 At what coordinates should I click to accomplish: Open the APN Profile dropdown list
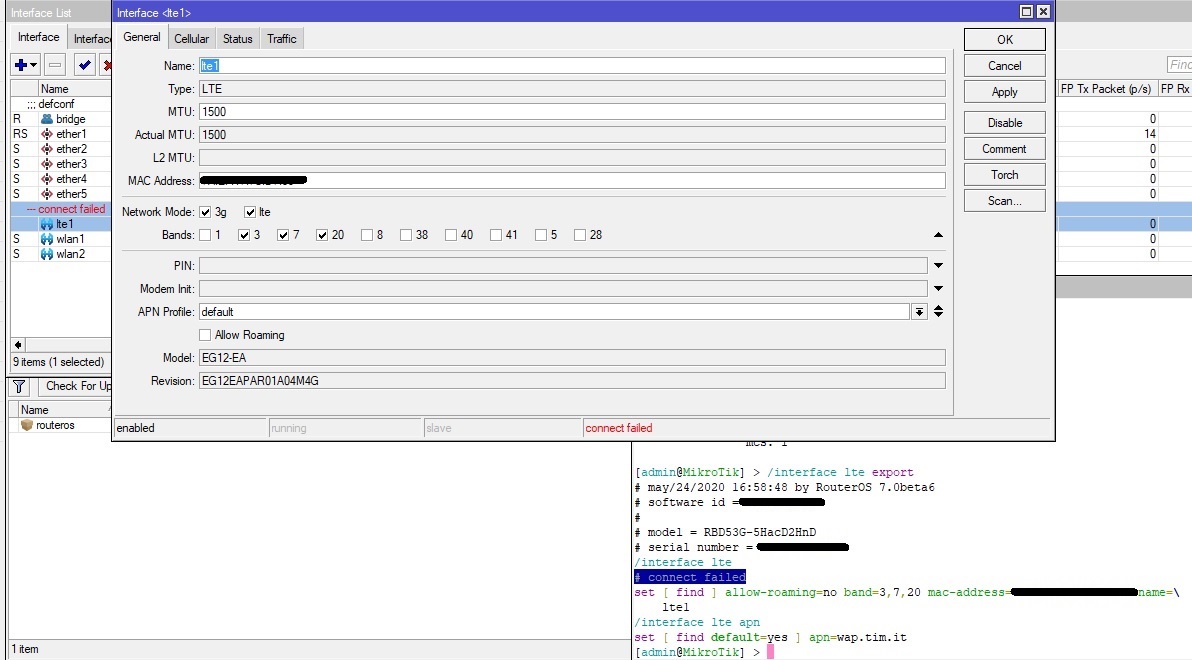tap(919, 312)
